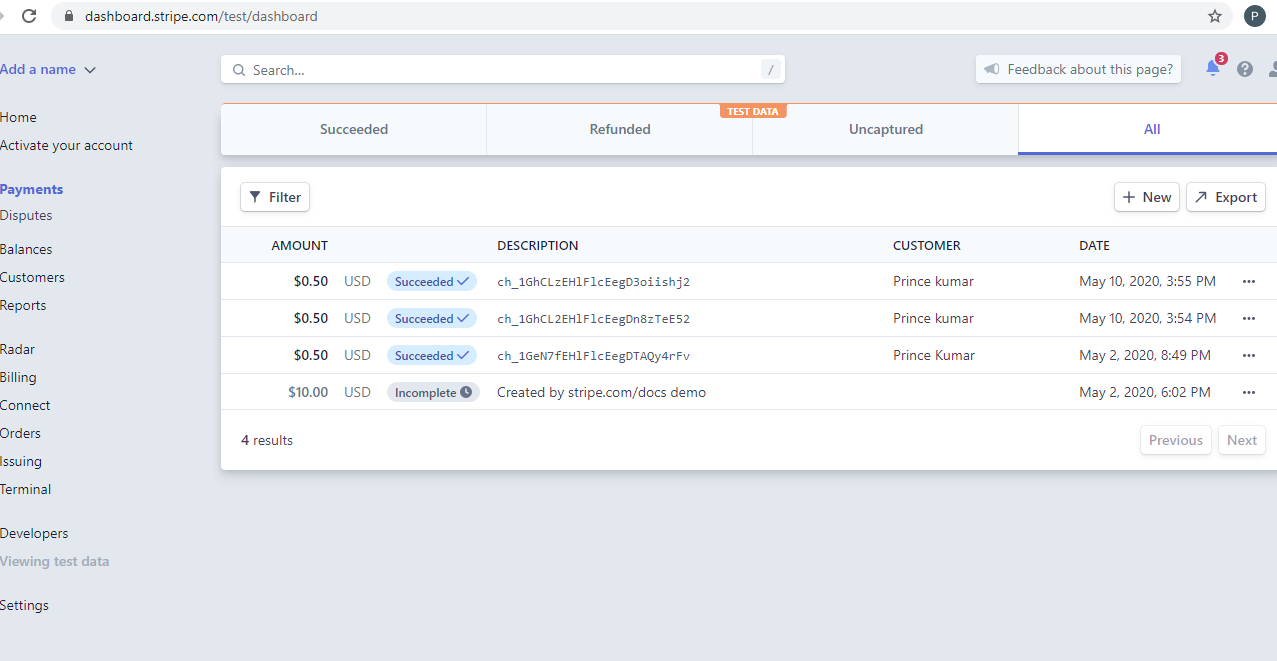1277x661 pixels.
Task: Create a new payment with New button
Action: [x=1147, y=197]
